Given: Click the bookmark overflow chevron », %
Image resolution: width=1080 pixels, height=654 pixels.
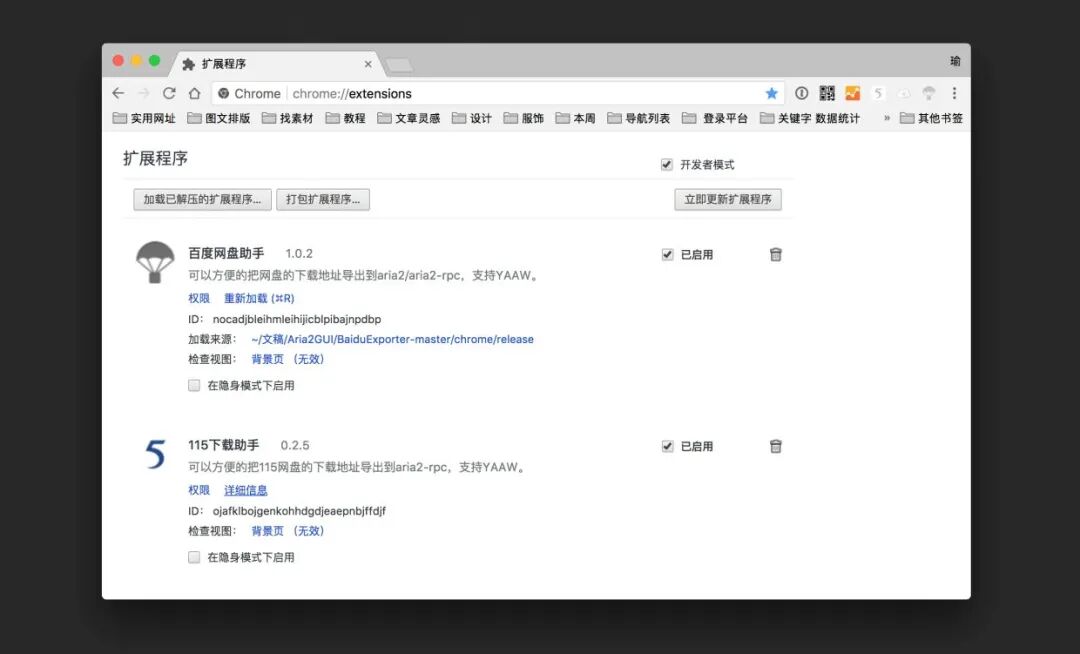Looking at the screenshot, I should point(886,117).
